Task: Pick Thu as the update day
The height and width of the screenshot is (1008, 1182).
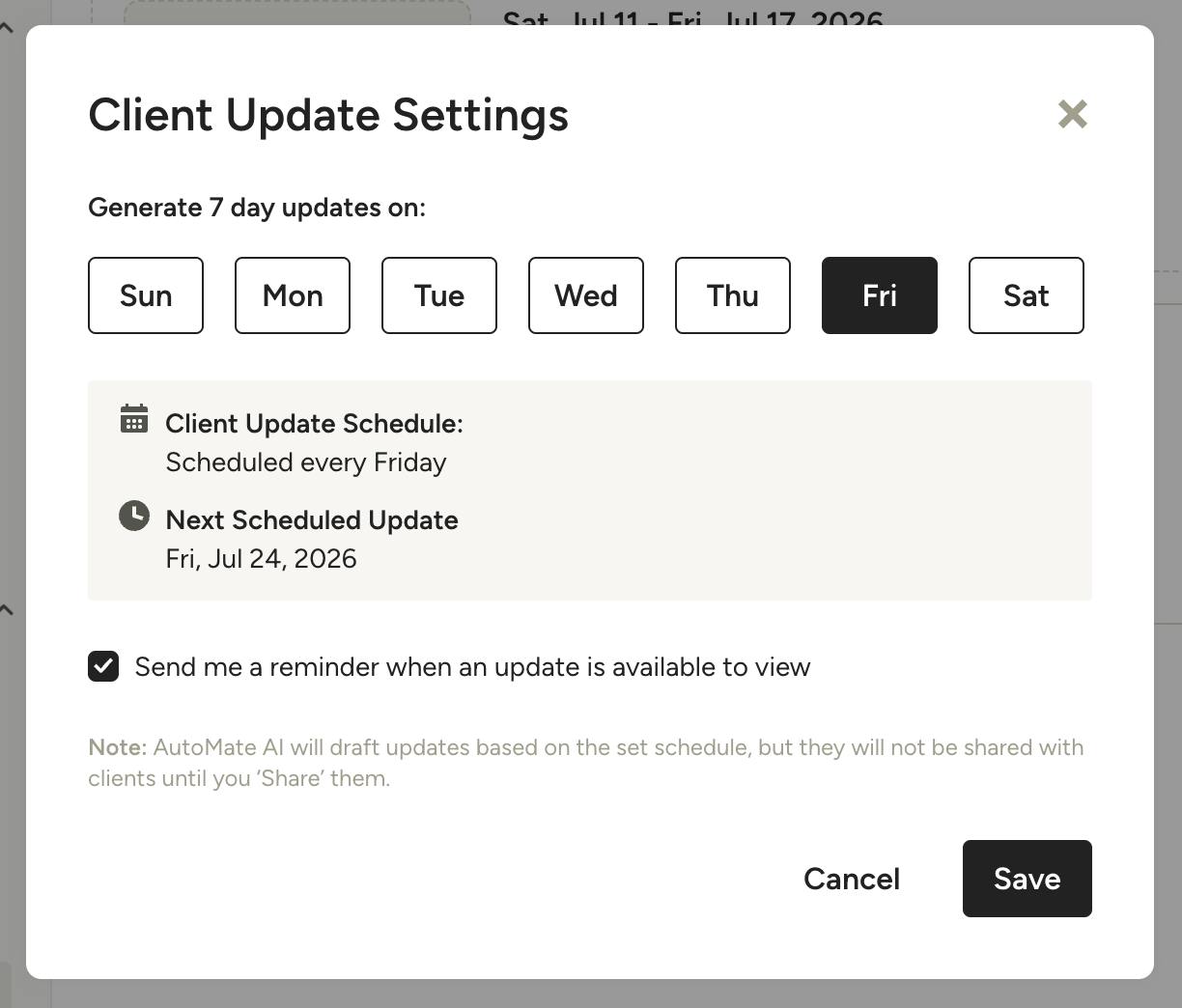Action: coord(733,295)
